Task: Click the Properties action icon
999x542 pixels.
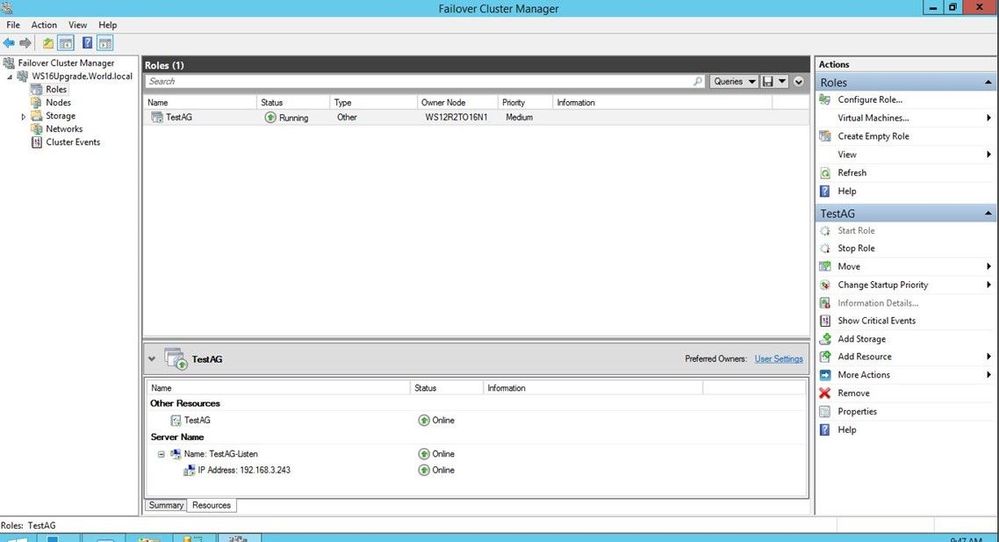Action: [x=825, y=411]
